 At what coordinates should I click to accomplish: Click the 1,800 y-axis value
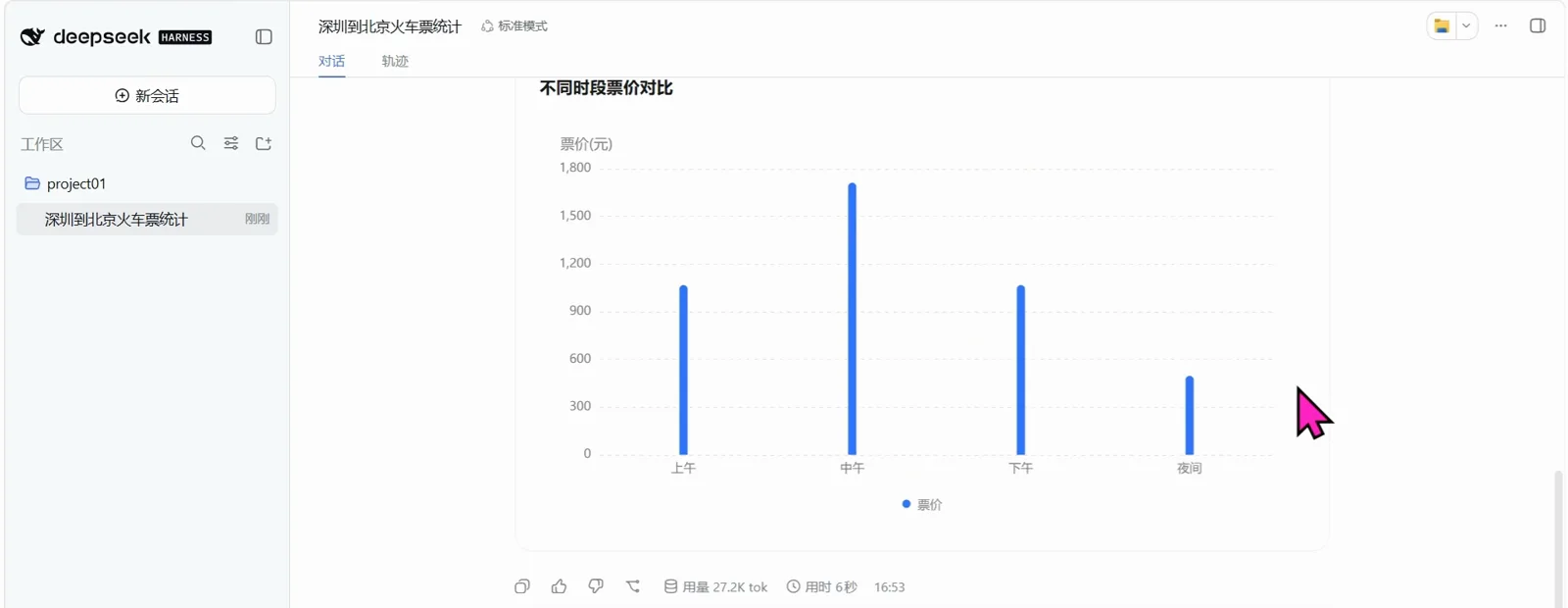click(575, 168)
